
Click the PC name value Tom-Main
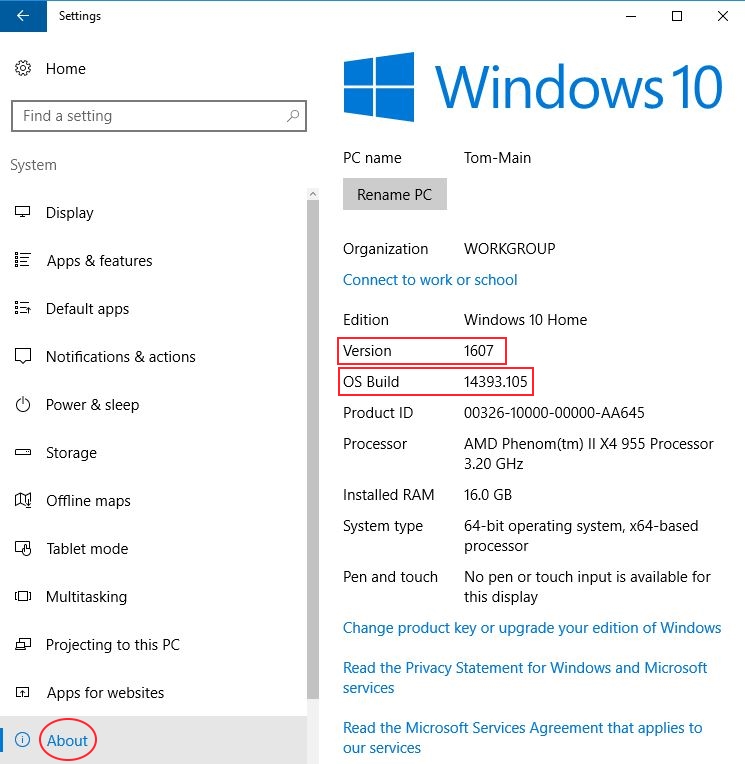click(x=497, y=158)
